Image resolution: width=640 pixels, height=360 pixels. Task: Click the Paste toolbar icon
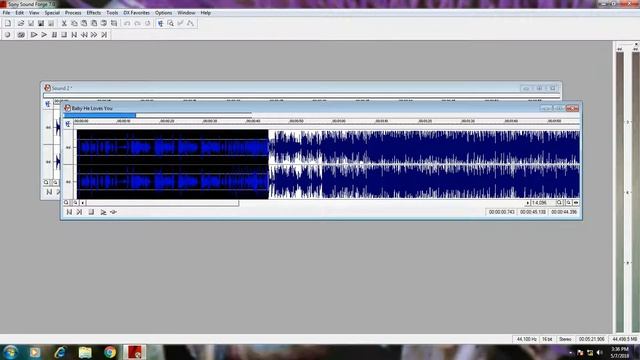(x=84, y=23)
